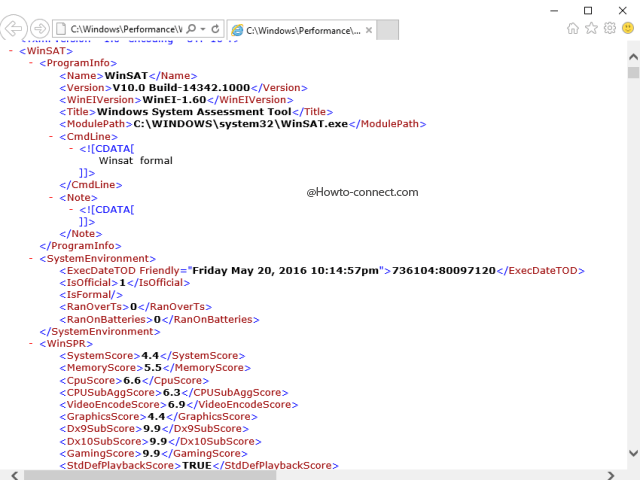Screen dimensions: 640x480
Task: Collapse the WinSAT root node
Action: (11, 51)
